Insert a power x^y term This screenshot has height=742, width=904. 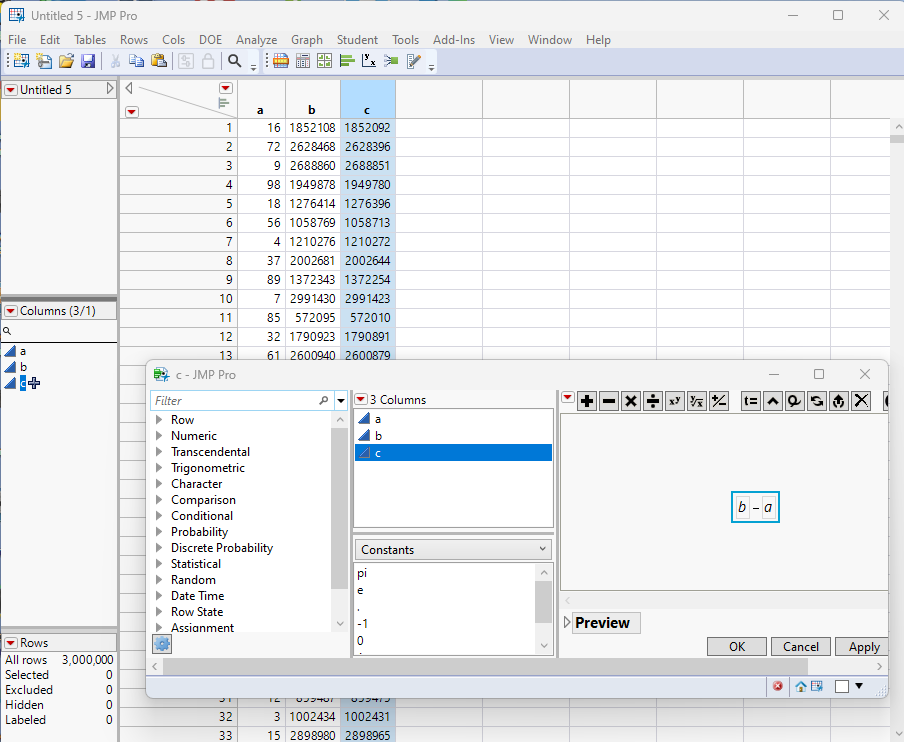(x=673, y=400)
